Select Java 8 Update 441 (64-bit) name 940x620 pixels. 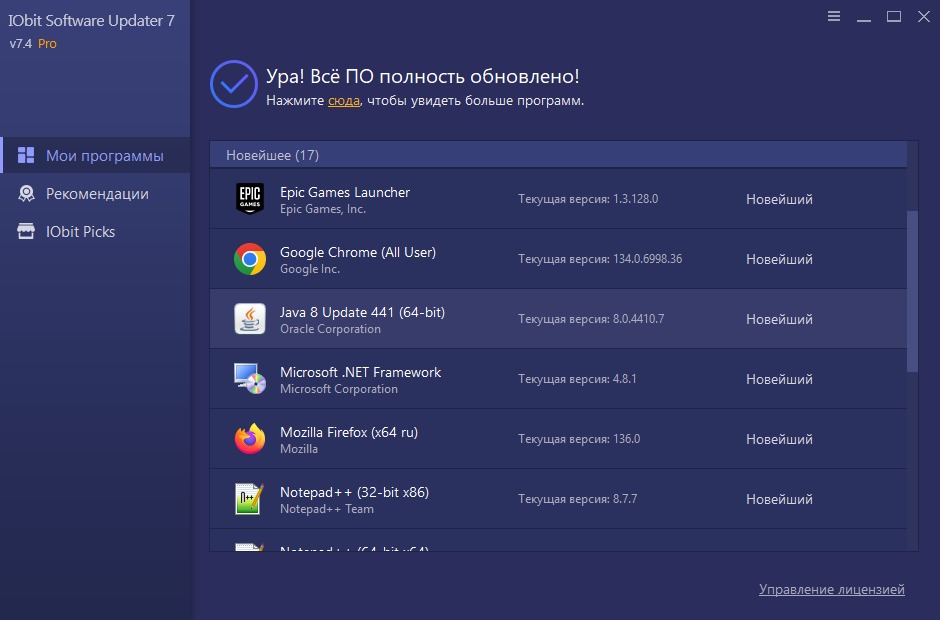[362, 312]
